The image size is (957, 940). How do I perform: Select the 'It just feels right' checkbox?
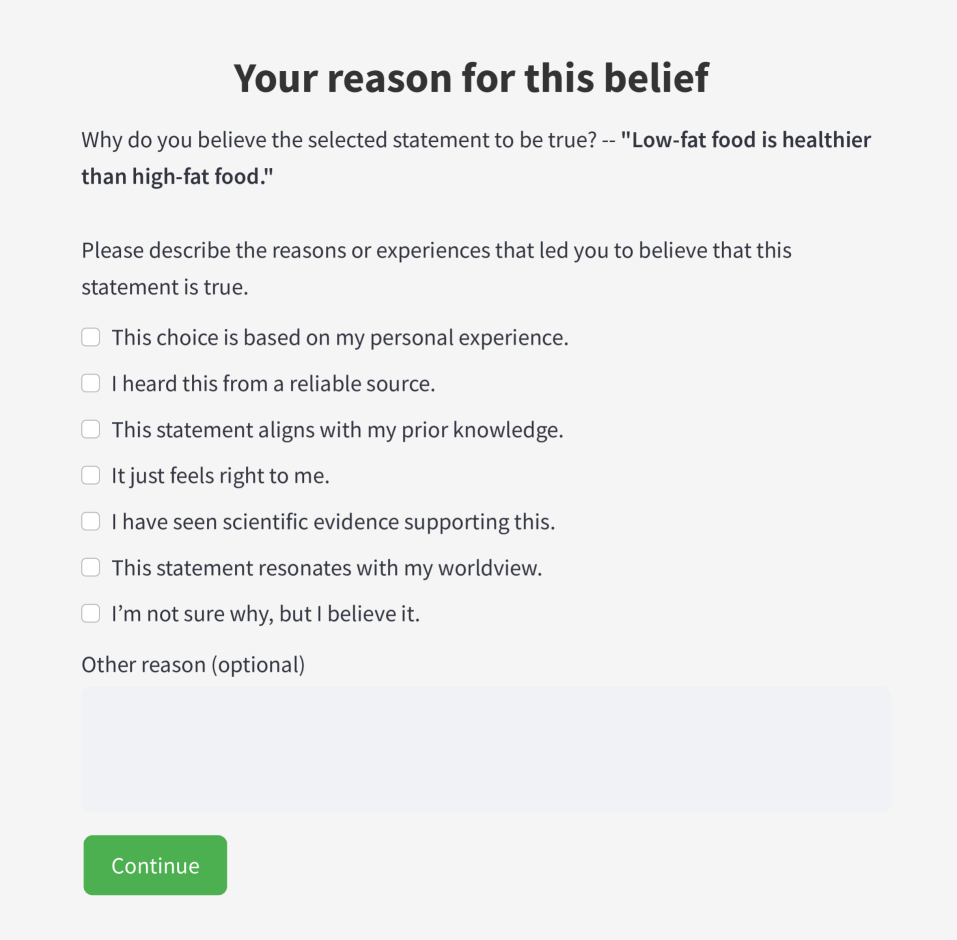(x=91, y=476)
